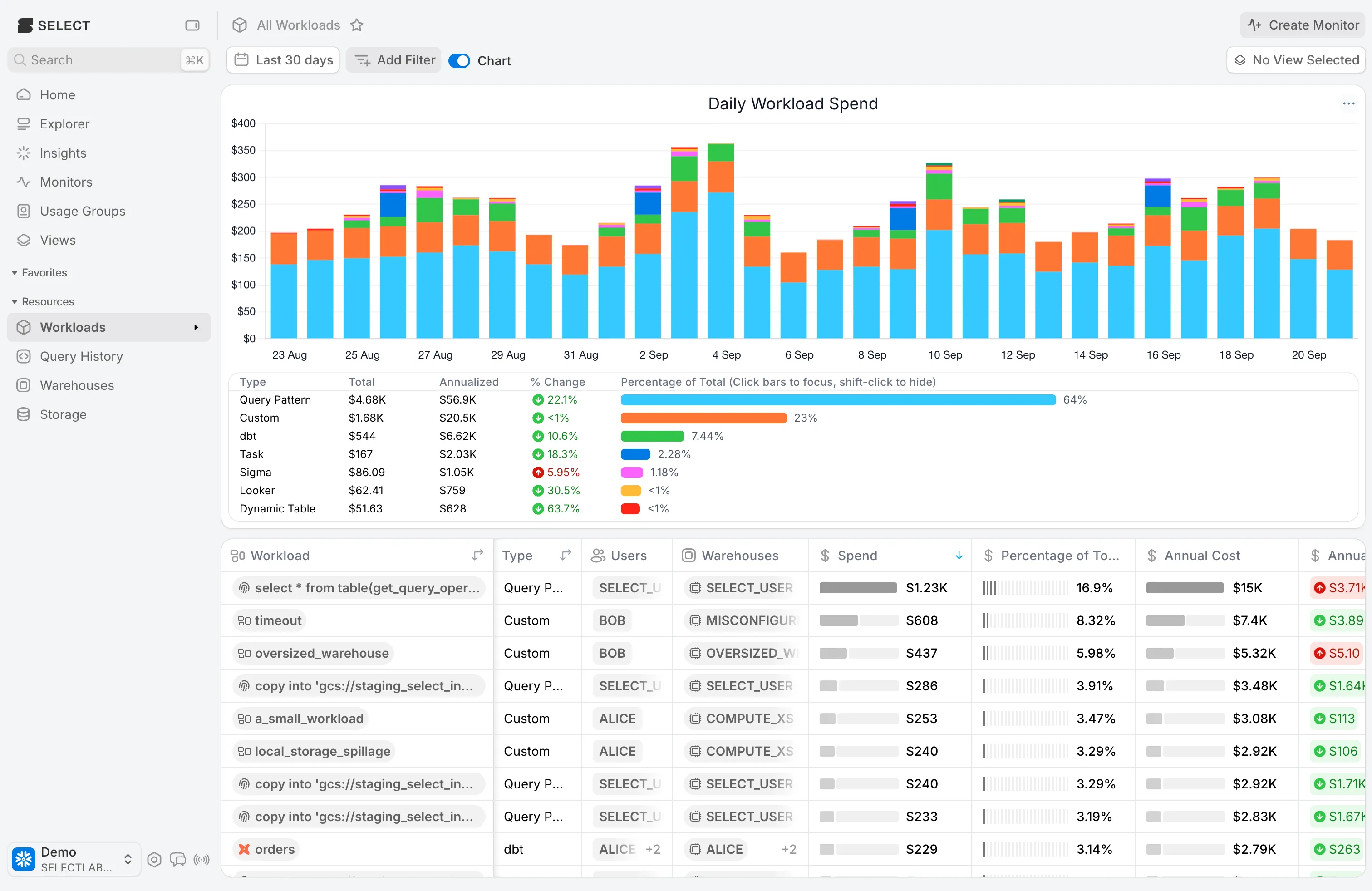Click the broadcast signal icon
The height and width of the screenshot is (891, 1372).
point(201,860)
